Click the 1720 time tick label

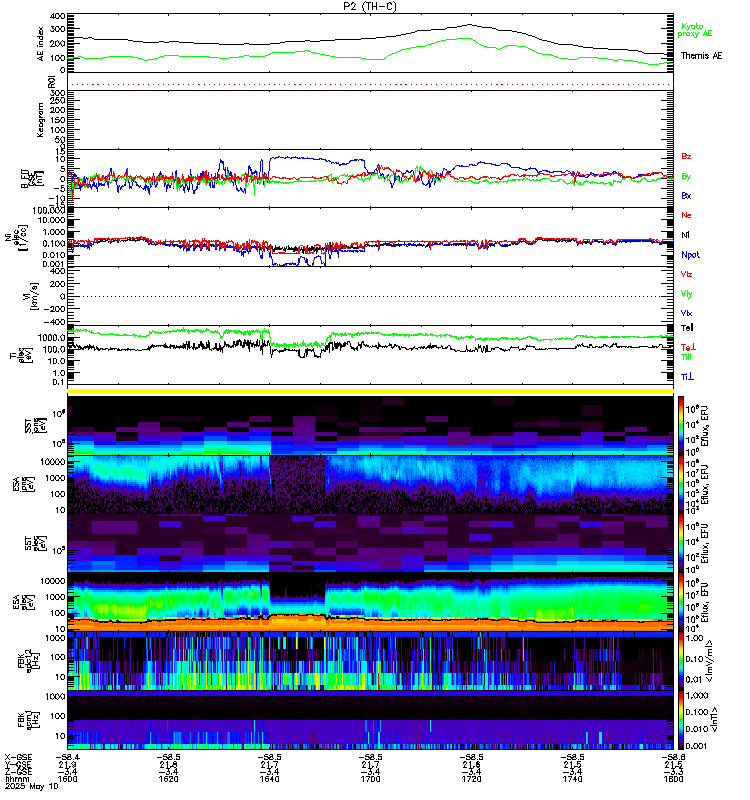pos(471,779)
